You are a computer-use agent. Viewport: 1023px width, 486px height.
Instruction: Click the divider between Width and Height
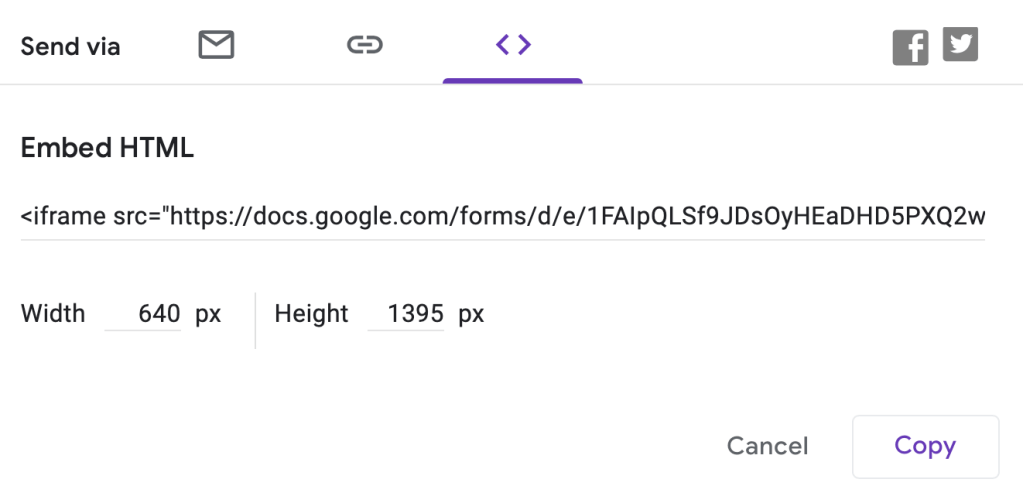255,320
